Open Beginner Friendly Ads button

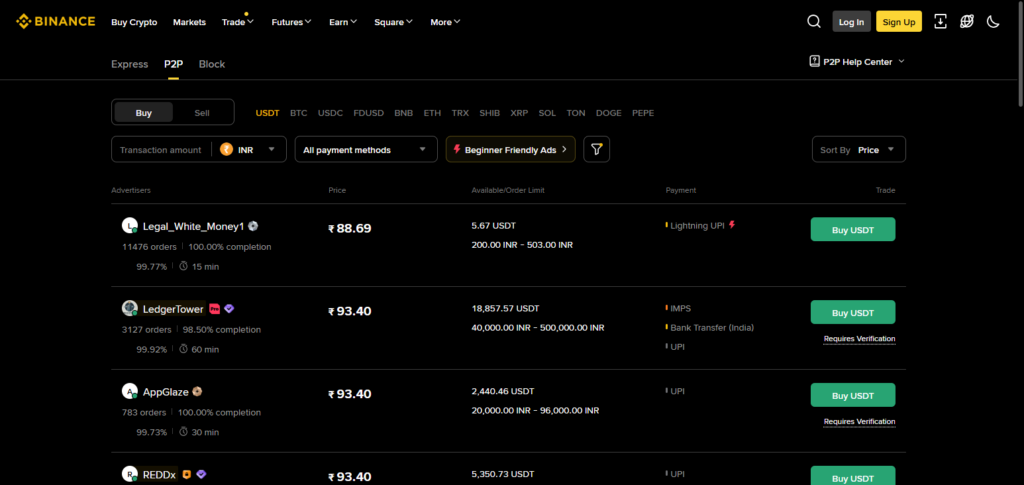(511, 149)
